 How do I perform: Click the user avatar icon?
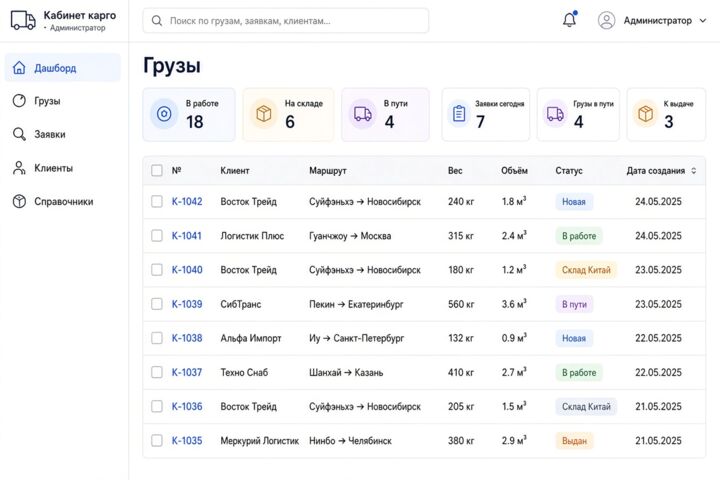[x=606, y=20]
